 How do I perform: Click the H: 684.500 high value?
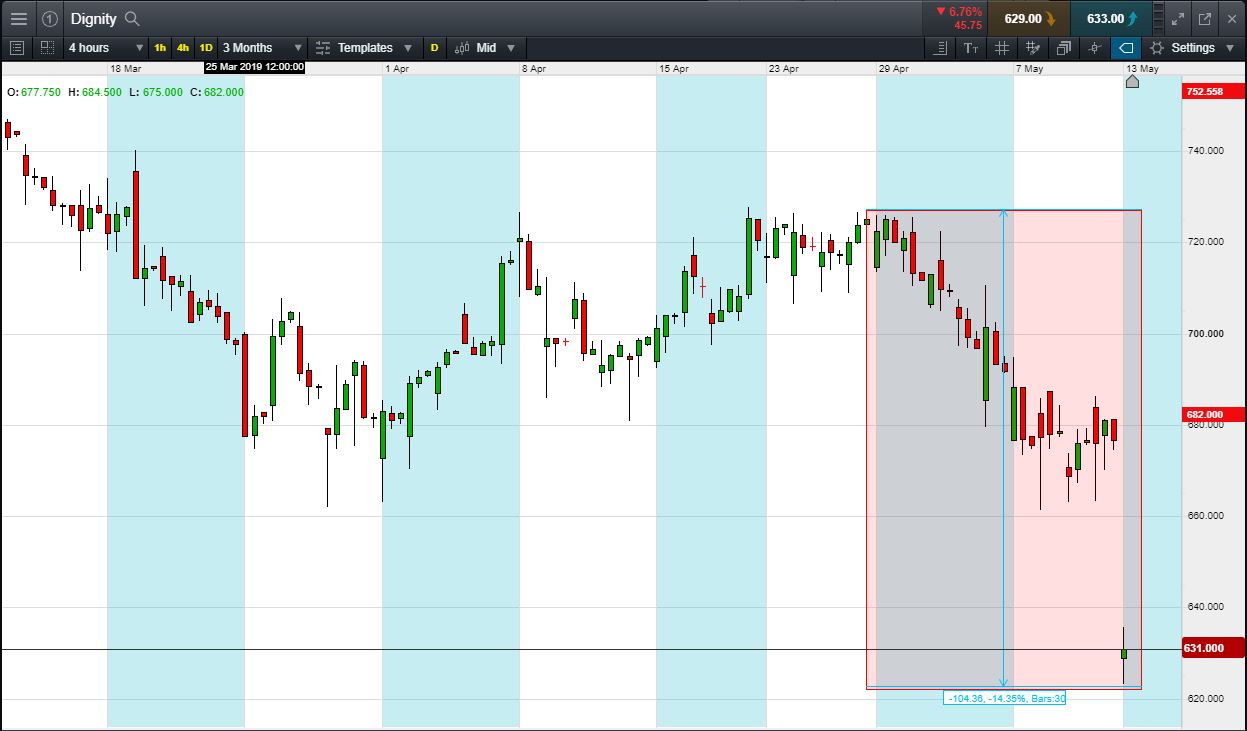pos(95,92)
